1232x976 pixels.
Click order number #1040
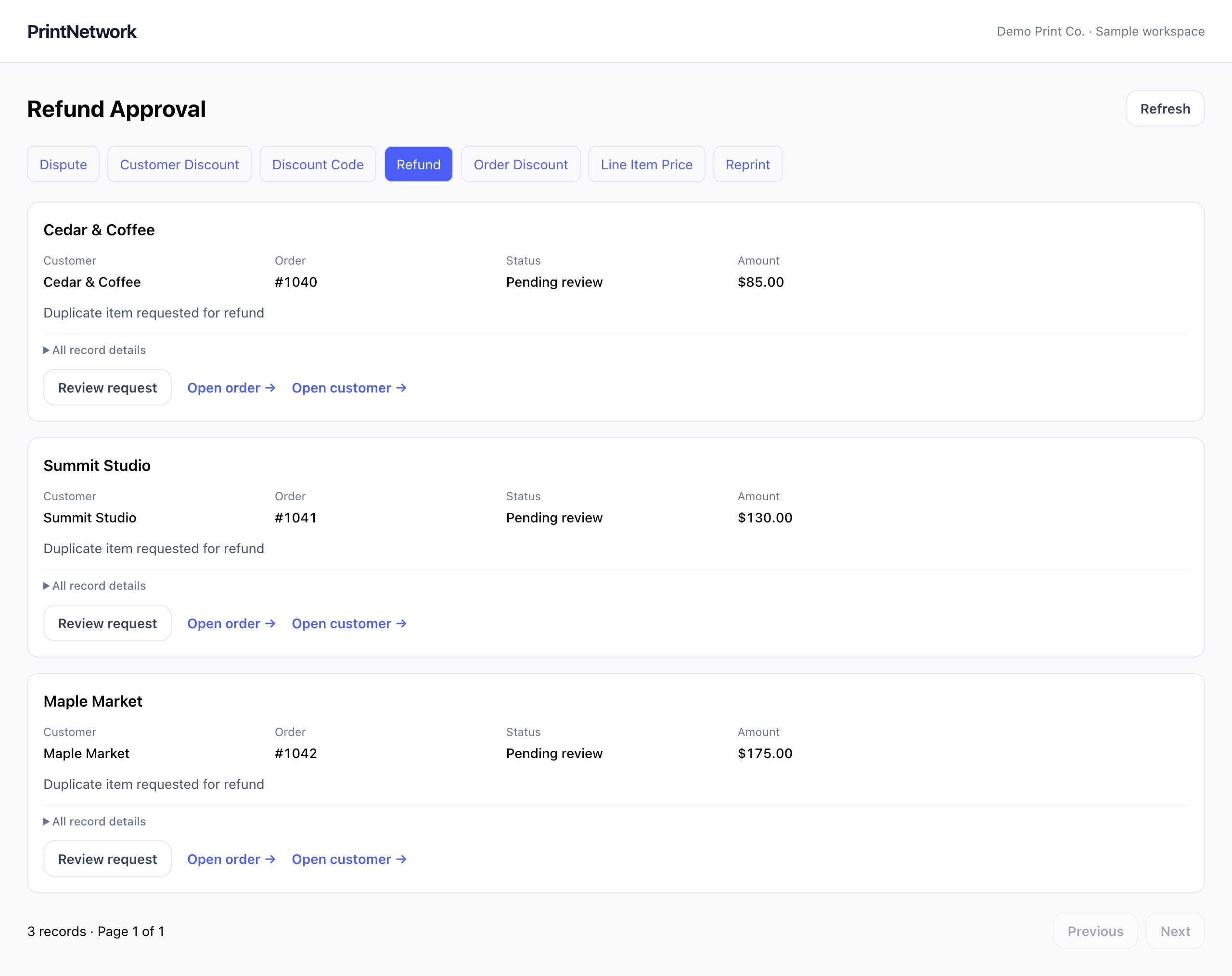pyautogui.click(x=296, y=282)
